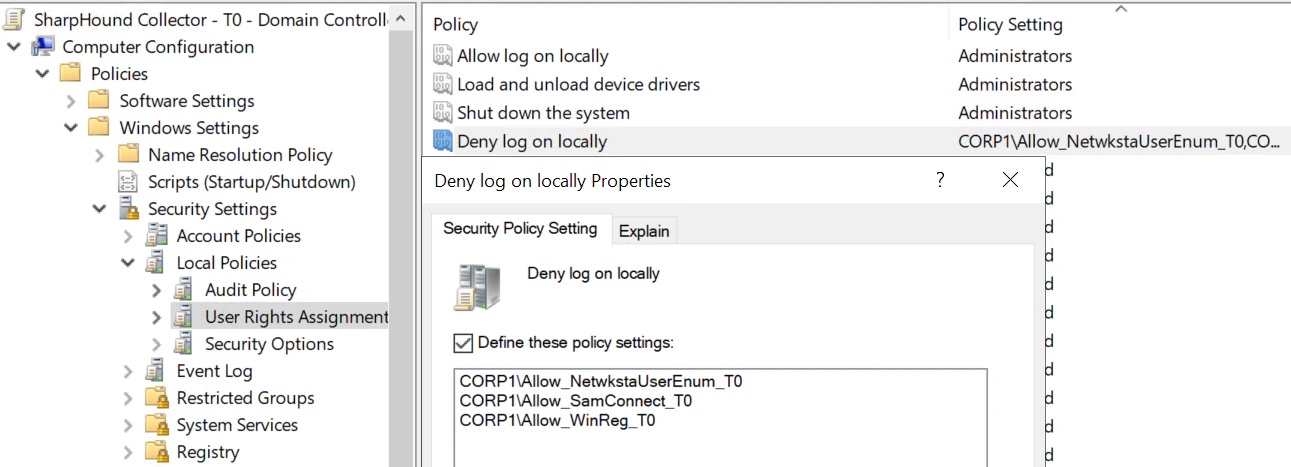Select CORP1\Allow_NetwkstaUserEnum_T0 in the list
This screenshot has height=467, width=1291.
(x=601, y=381)
